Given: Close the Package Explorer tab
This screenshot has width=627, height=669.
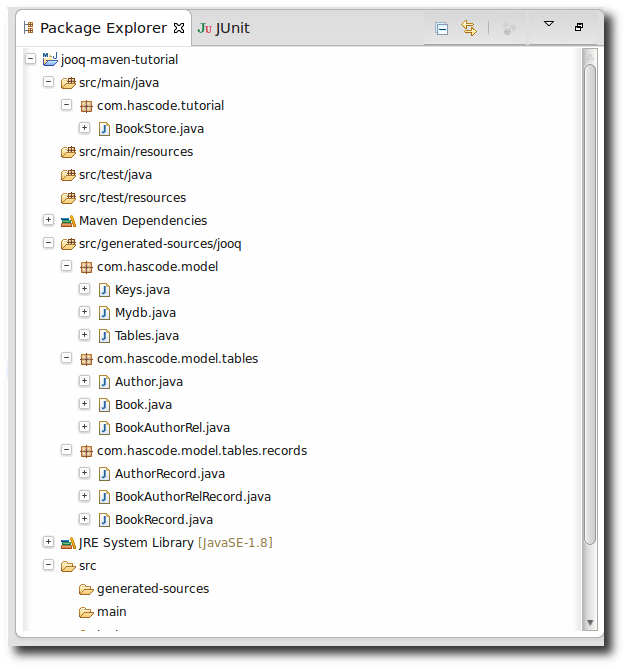Looking at the screenshot, I should (x=179, y=28).
